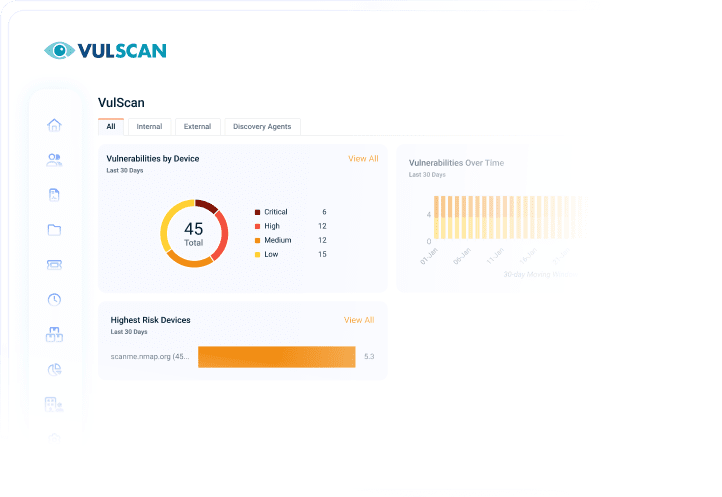Click the 'Vulnerabilities by Device' heading
Viewport: 722px width, 497px height.
click(x=153, y=158)
